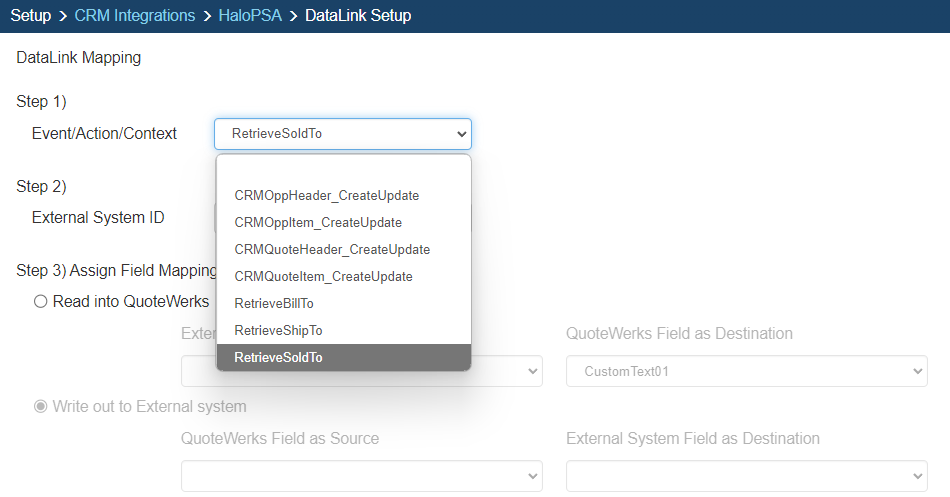The height and width of the screenshot is (497, 950).
Task: Click the Event/Action/Context label
Action: point(104,133)
